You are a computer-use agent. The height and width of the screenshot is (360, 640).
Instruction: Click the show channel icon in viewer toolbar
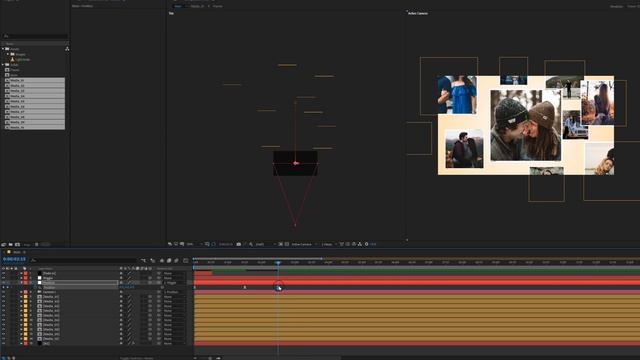coord(251,244)
